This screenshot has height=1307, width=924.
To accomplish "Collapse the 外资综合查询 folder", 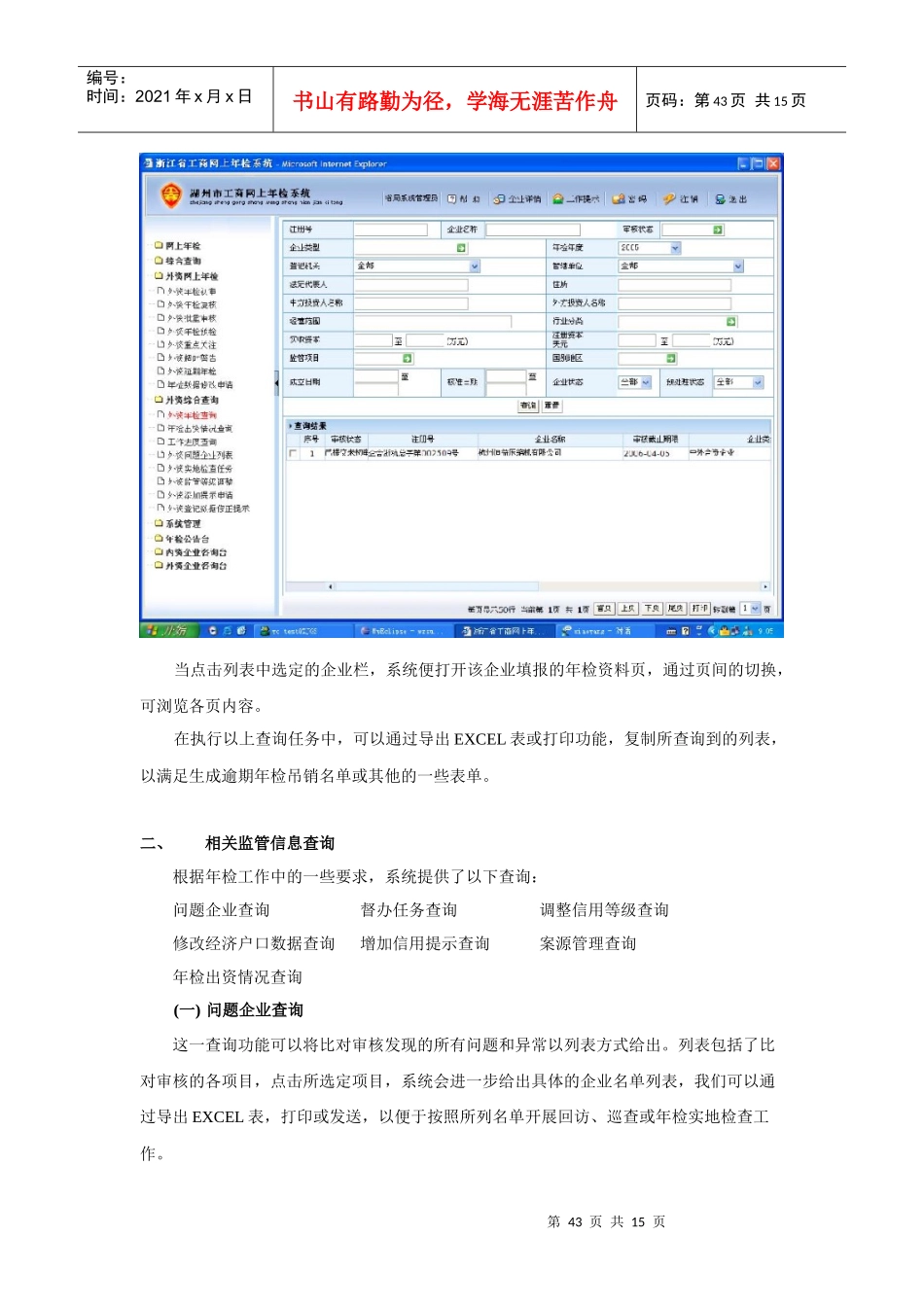I will [x=186, y=400].
